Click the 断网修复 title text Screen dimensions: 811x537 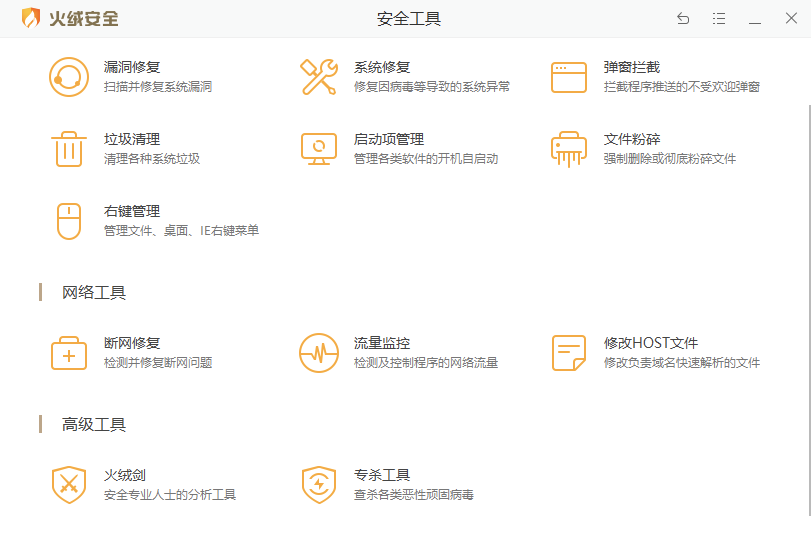point(132,343)
